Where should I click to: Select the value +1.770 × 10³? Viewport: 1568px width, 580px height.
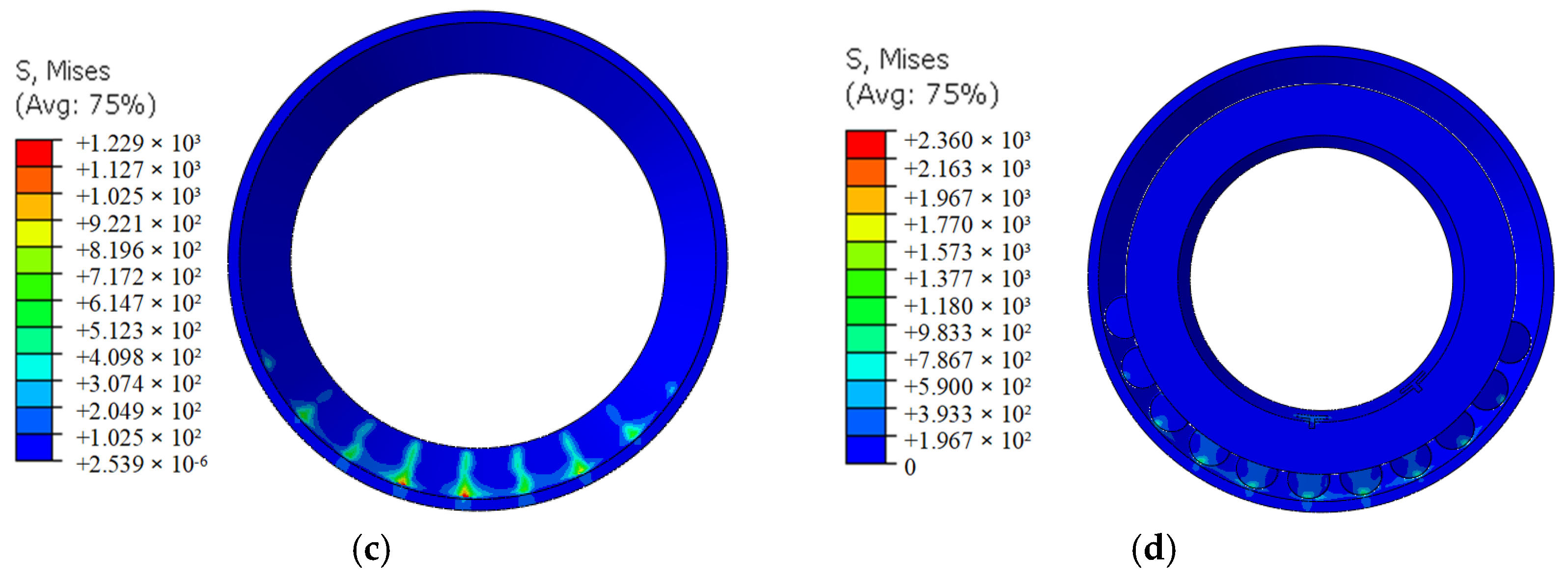click(967, 224)
